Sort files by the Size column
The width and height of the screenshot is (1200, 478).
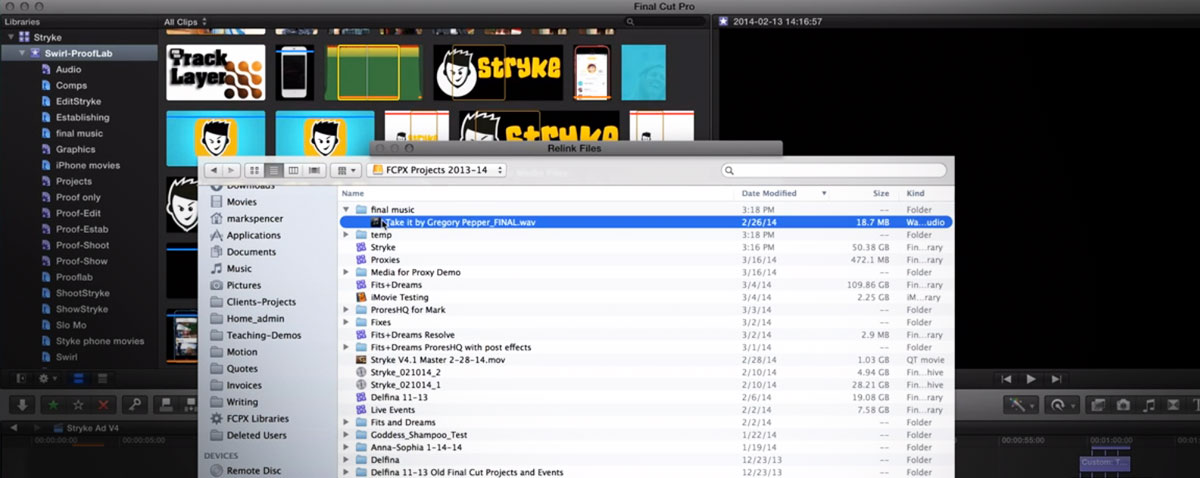863,193
